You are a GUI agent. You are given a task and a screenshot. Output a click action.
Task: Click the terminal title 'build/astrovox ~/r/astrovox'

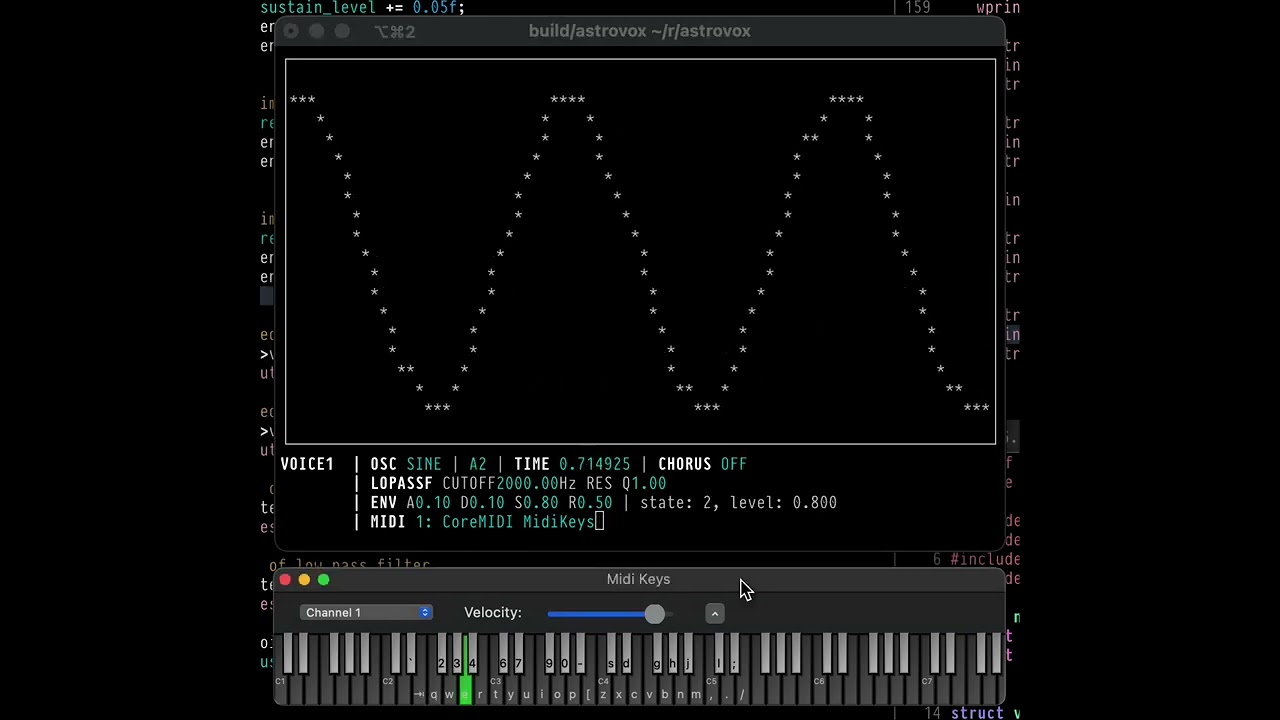(640, 31)
